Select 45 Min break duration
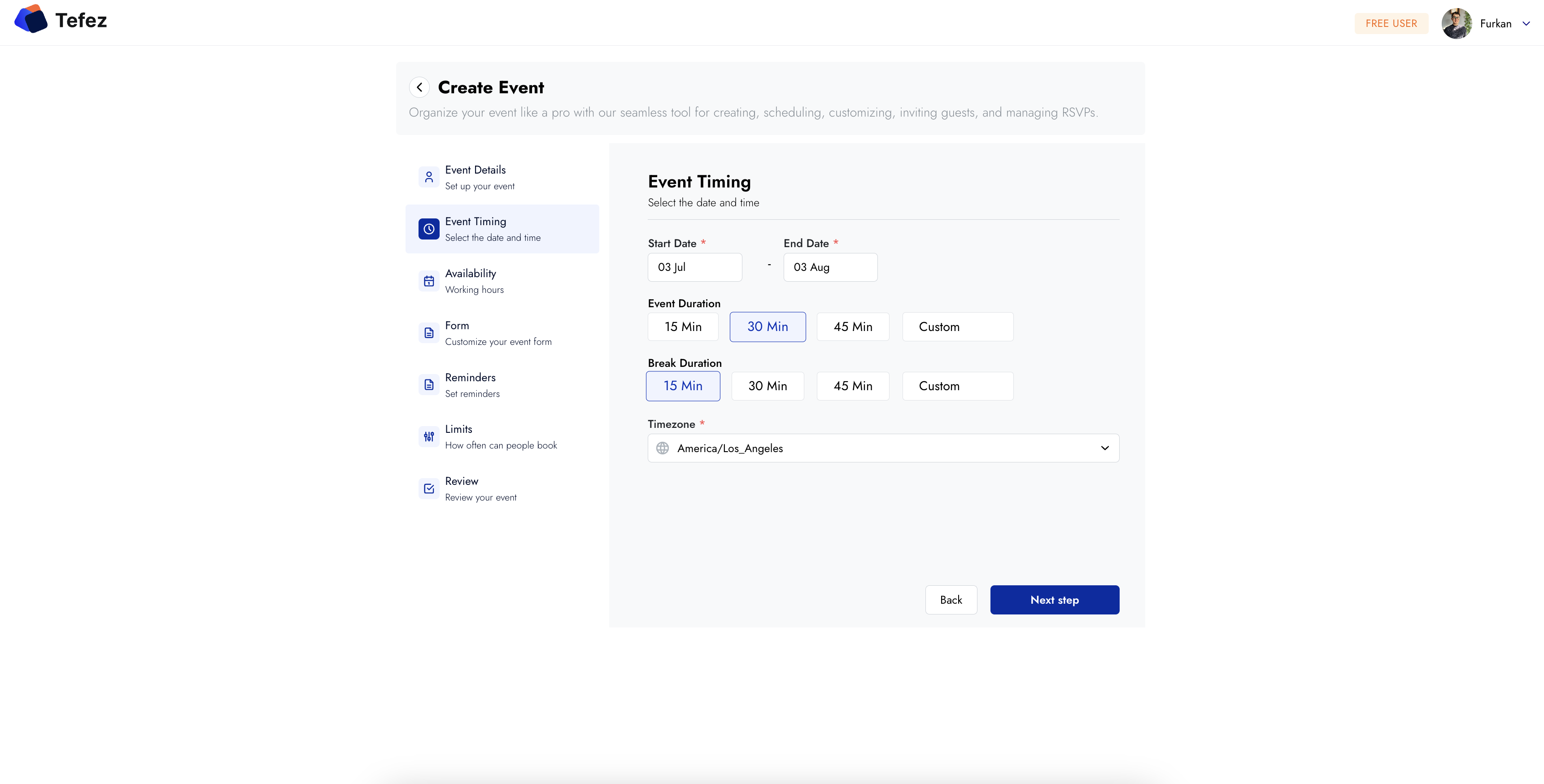 pyautogui.click(x=852, y=386)
